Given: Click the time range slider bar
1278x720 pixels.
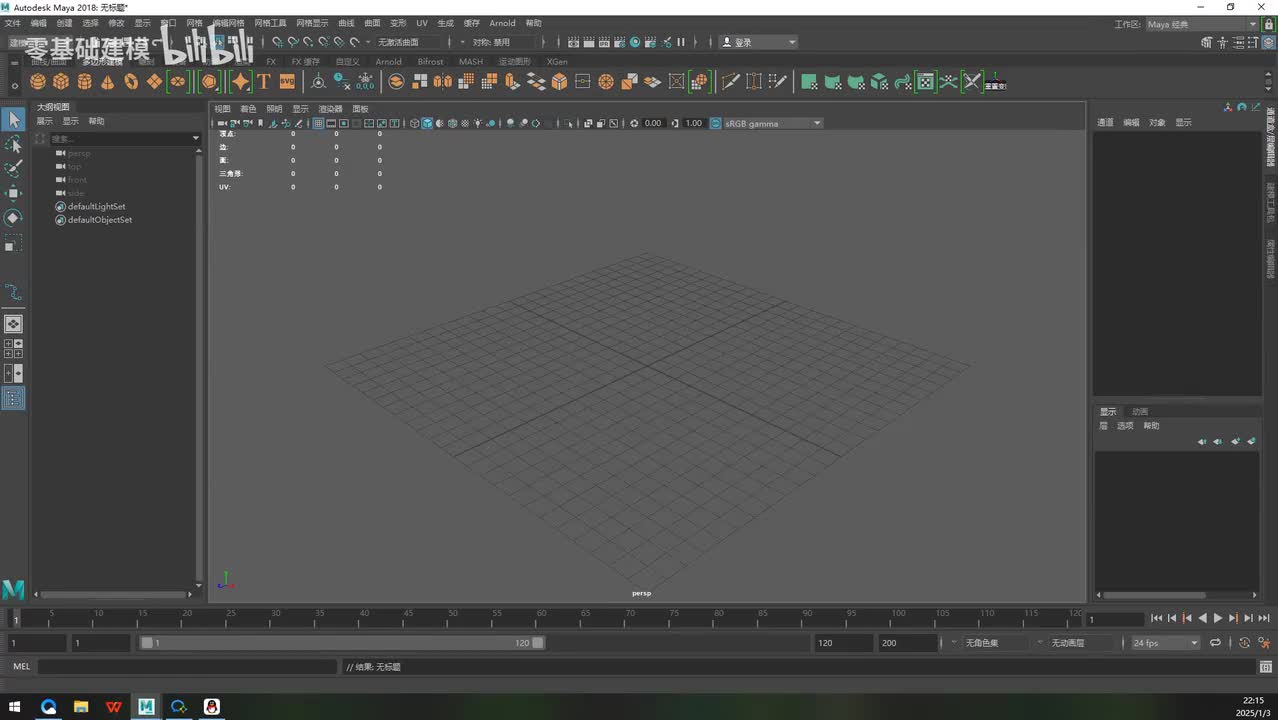Looking at the screenshot, I should click(340, 643).
